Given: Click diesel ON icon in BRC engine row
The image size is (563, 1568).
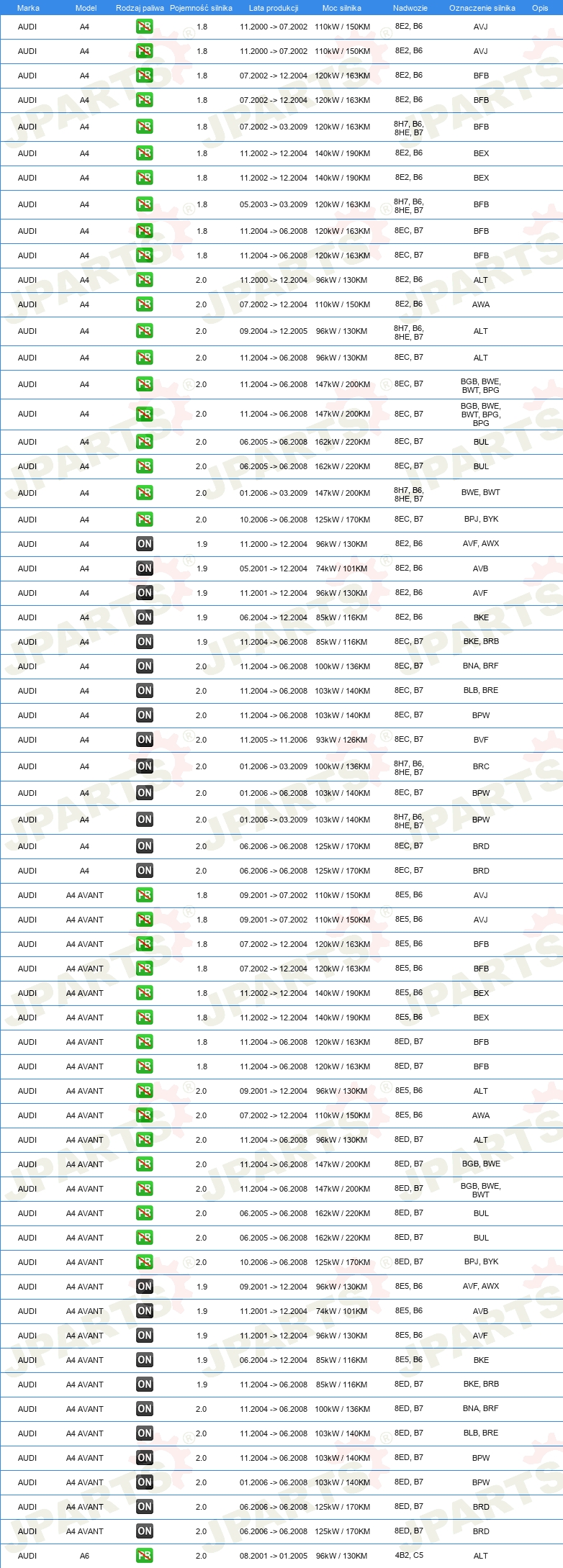Looking at the screenshot, I should click(x=145, y=766).
